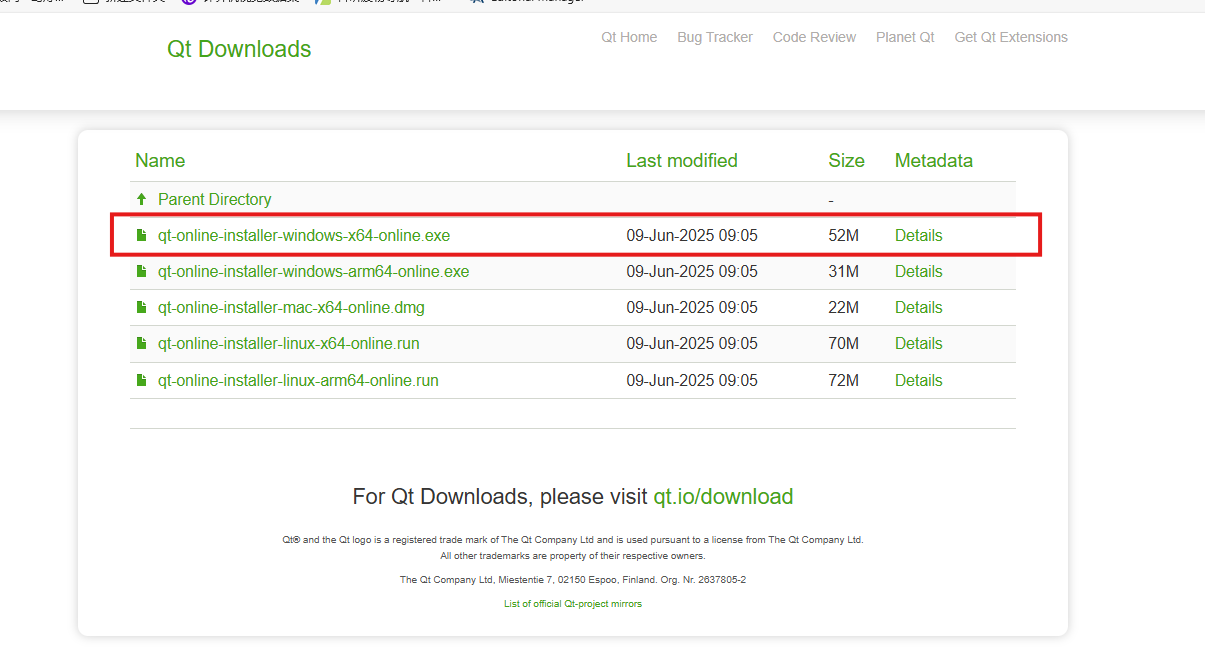Follow the qt.io/download link
Viewport: 1205px width, 660px height.
click(723, 497)
